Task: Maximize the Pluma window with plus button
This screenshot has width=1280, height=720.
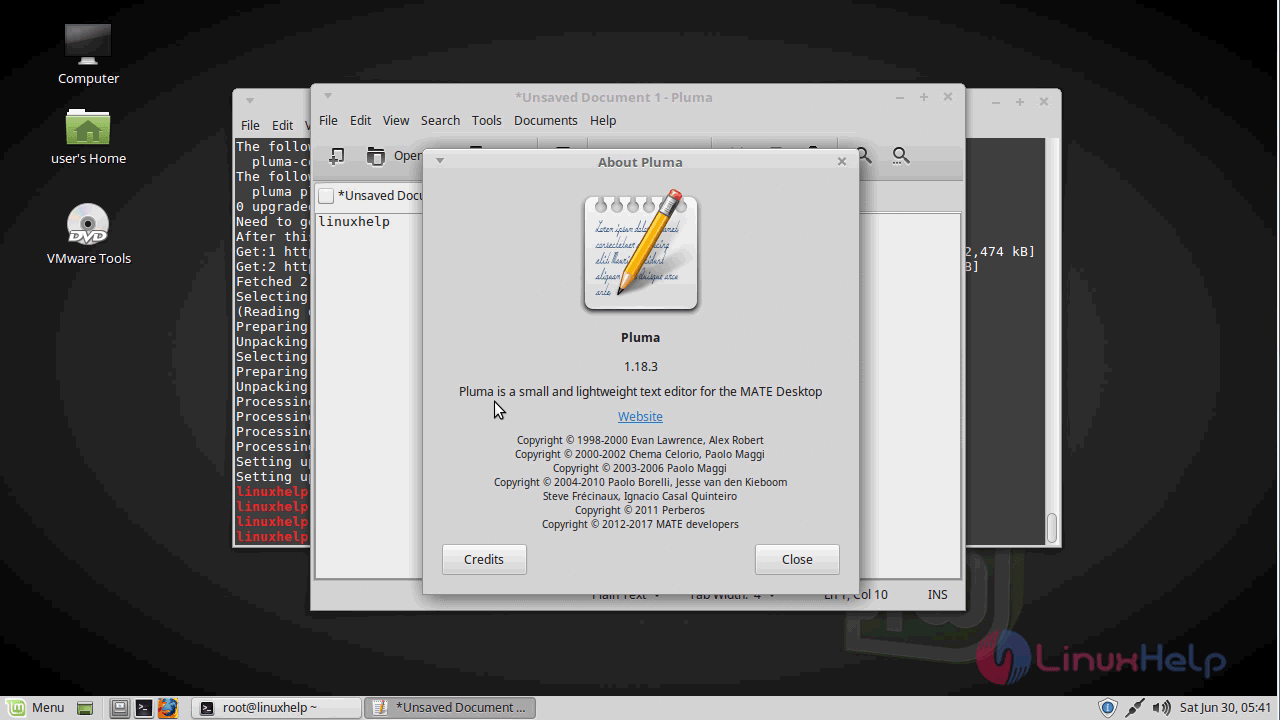Action: tap(923, 97)
